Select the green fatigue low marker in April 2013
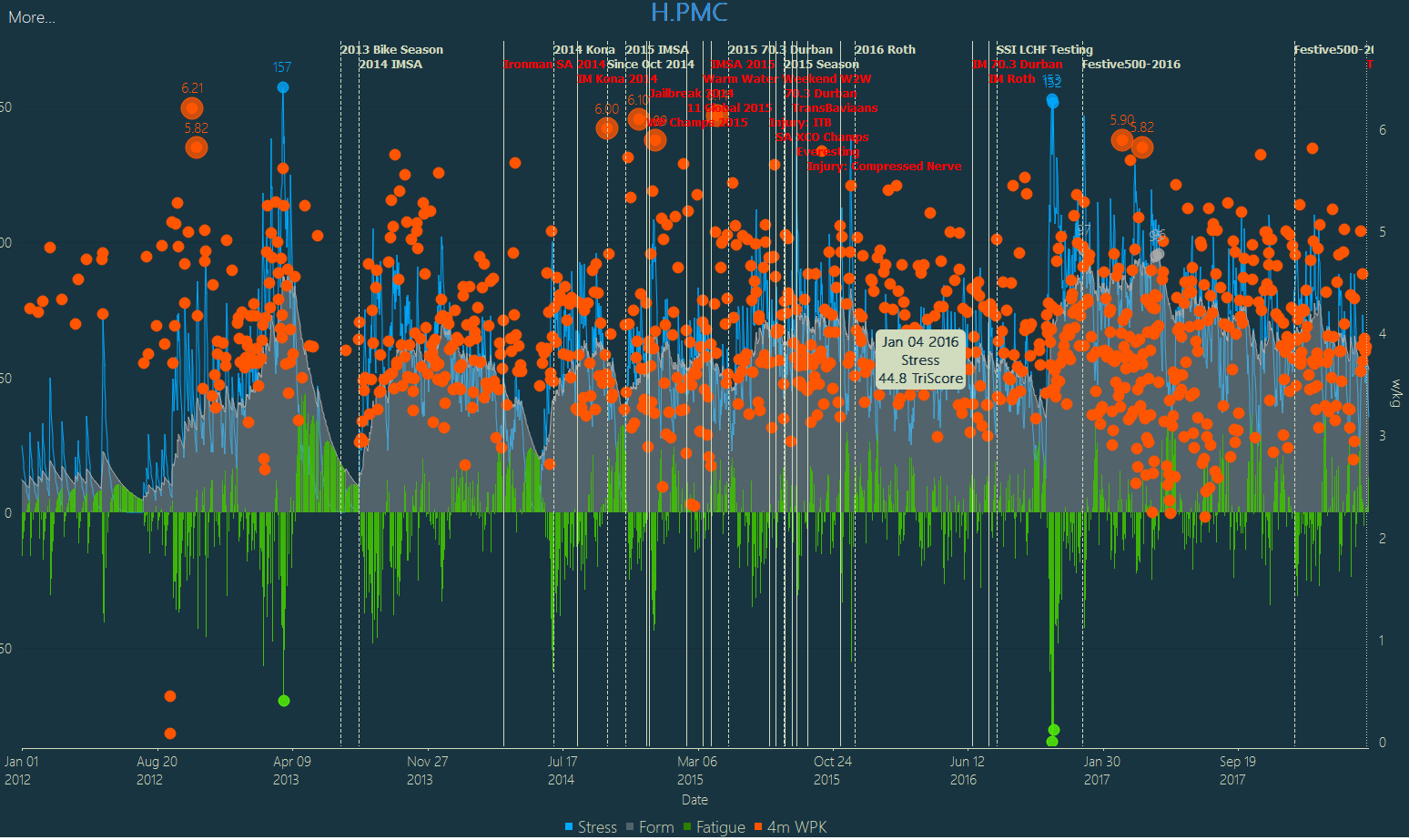1409x840 pixels. pyautogui.click(x=284, y=701)
